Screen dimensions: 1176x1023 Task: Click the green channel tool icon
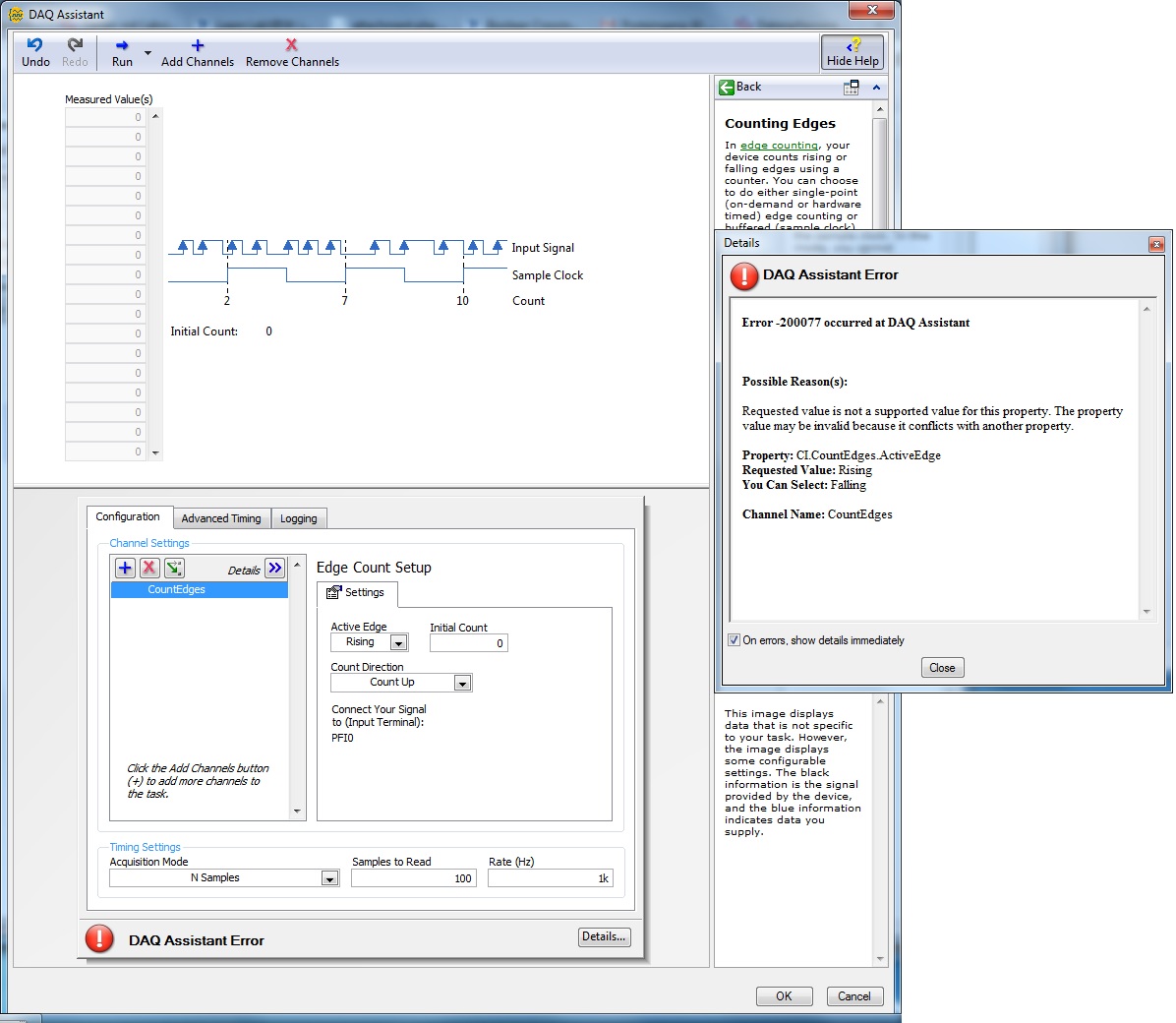point(174,569)
